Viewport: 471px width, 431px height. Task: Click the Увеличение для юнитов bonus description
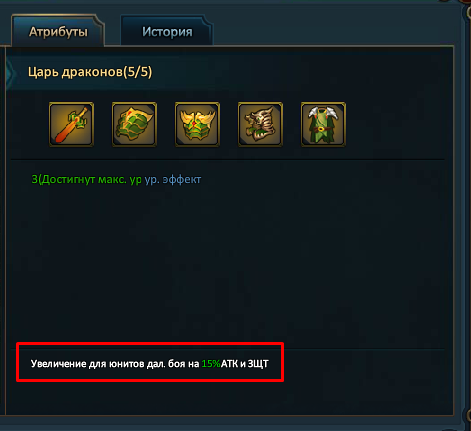click(88, 364)
